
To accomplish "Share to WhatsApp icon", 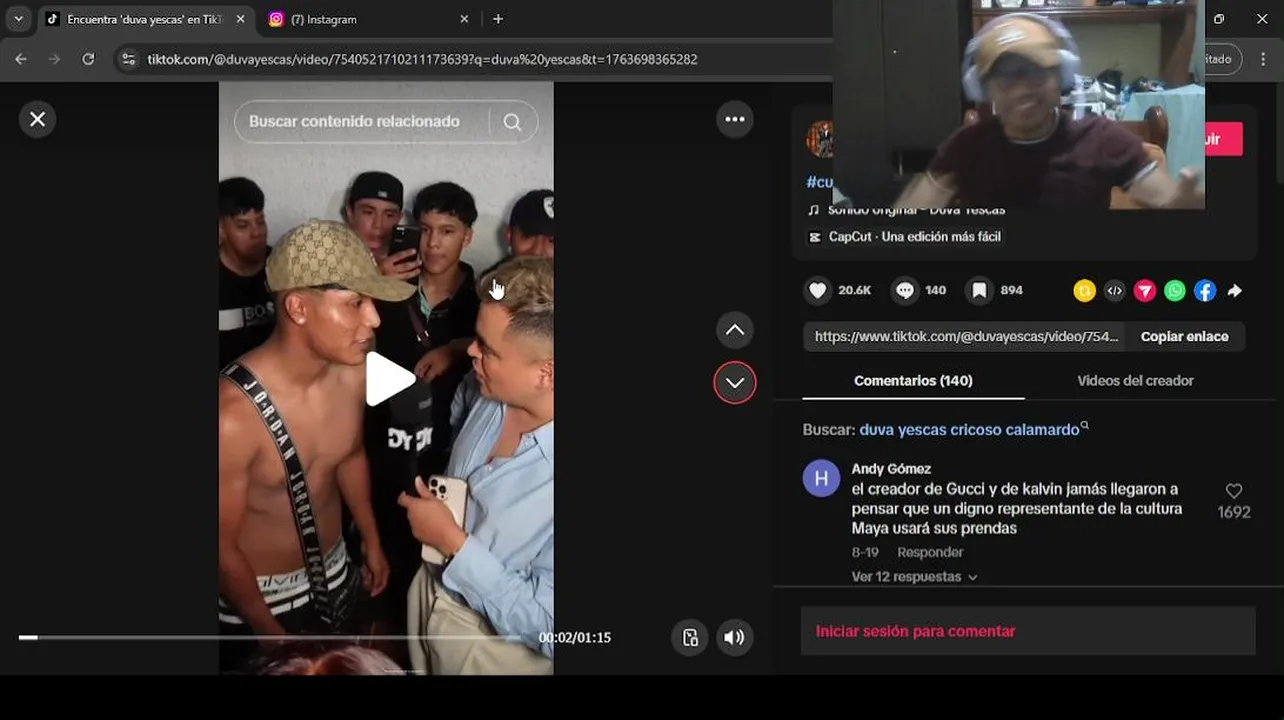I will (x=1175, y=291).
